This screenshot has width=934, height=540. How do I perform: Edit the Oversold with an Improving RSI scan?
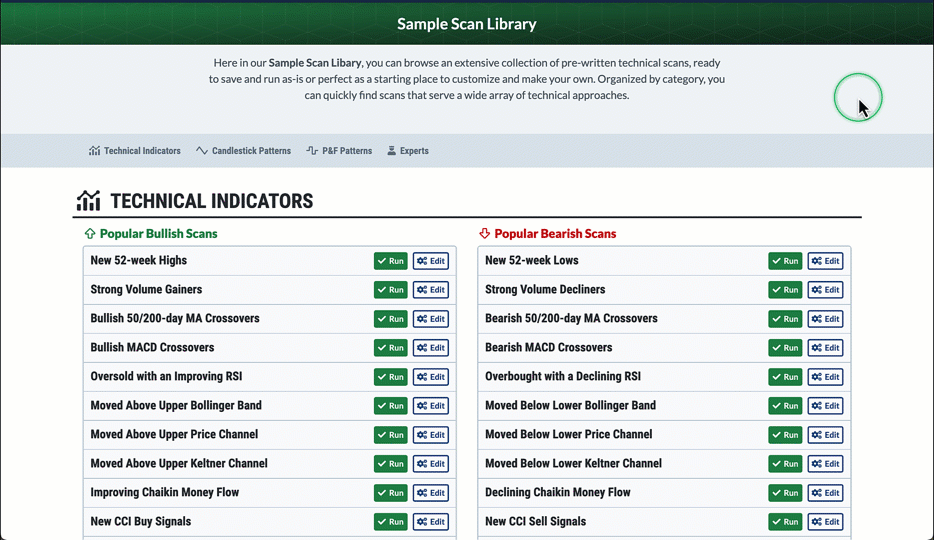(431, 377)
